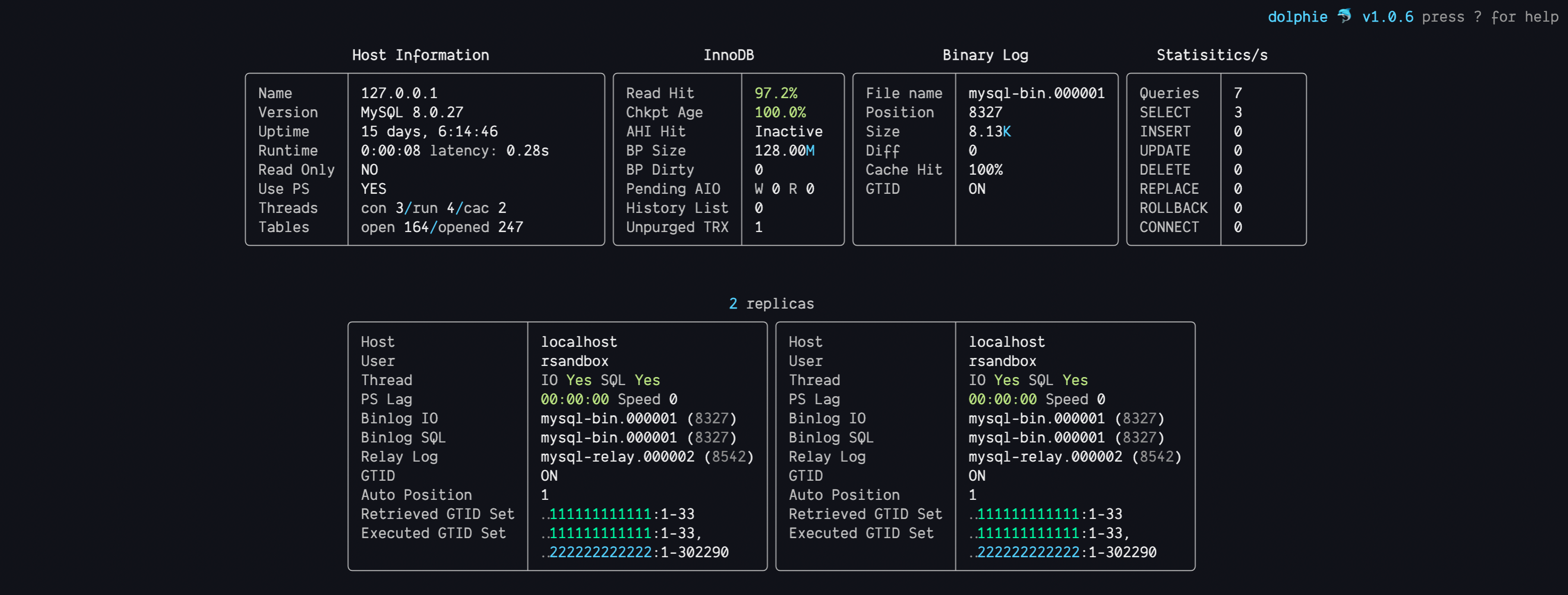This screenshot has height=595, width=1568.
Task: Select the Binary Log panel header
Action: click(x=985, y=55)
